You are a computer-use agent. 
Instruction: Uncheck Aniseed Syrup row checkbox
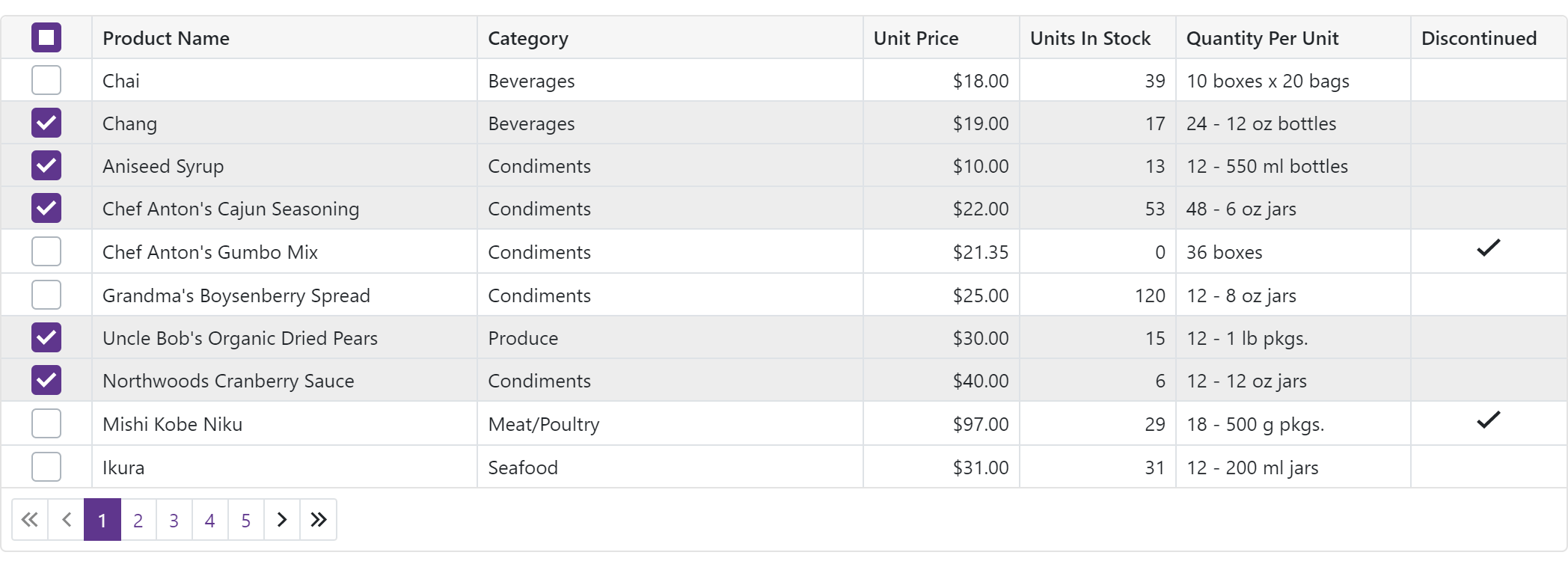tap(46, 165)
